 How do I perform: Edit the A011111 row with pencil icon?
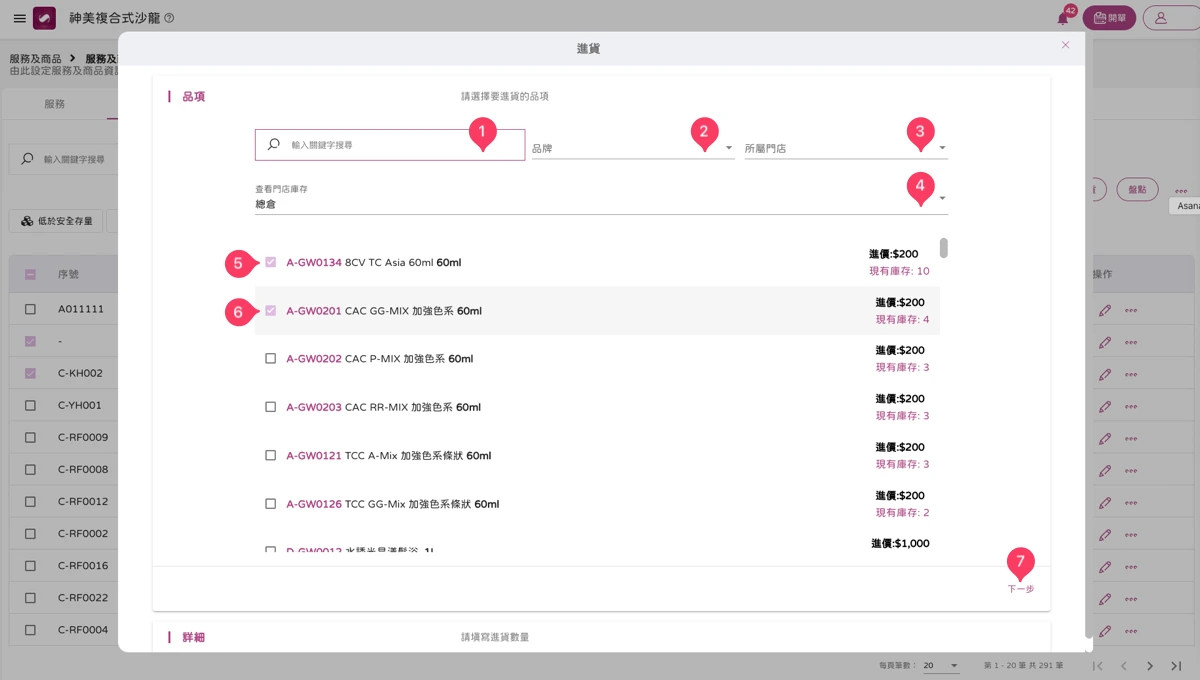point(1105,310)
